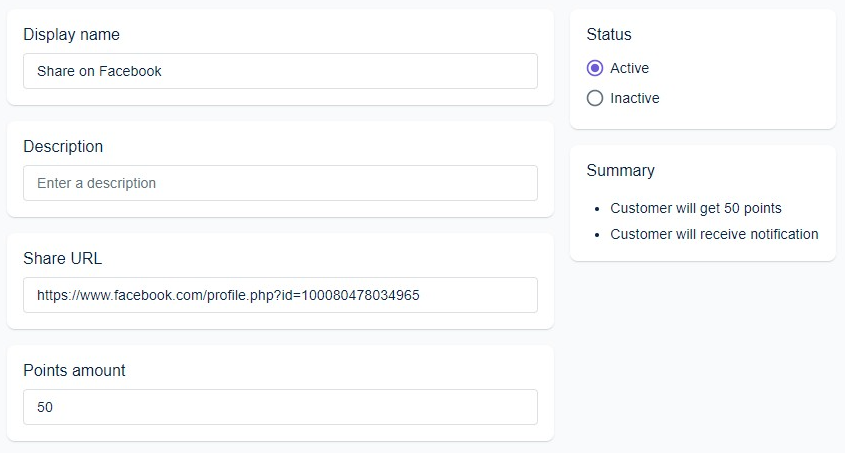Viewport: 845px width, 453px height.
Task: Click the "Status" card heading
Action: (x=609, y=34)
